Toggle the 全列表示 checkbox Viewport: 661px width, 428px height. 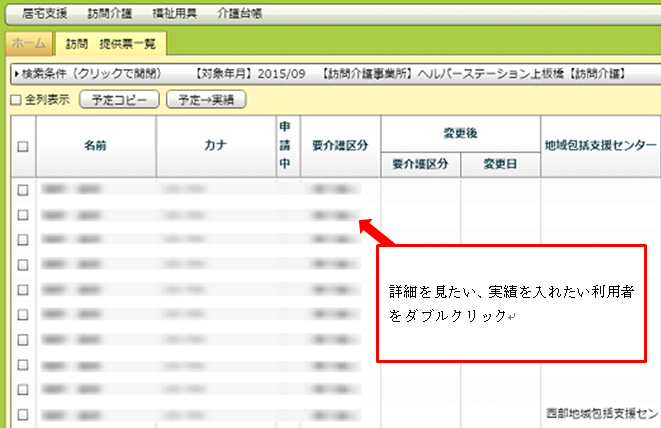[x=15, y=100]
